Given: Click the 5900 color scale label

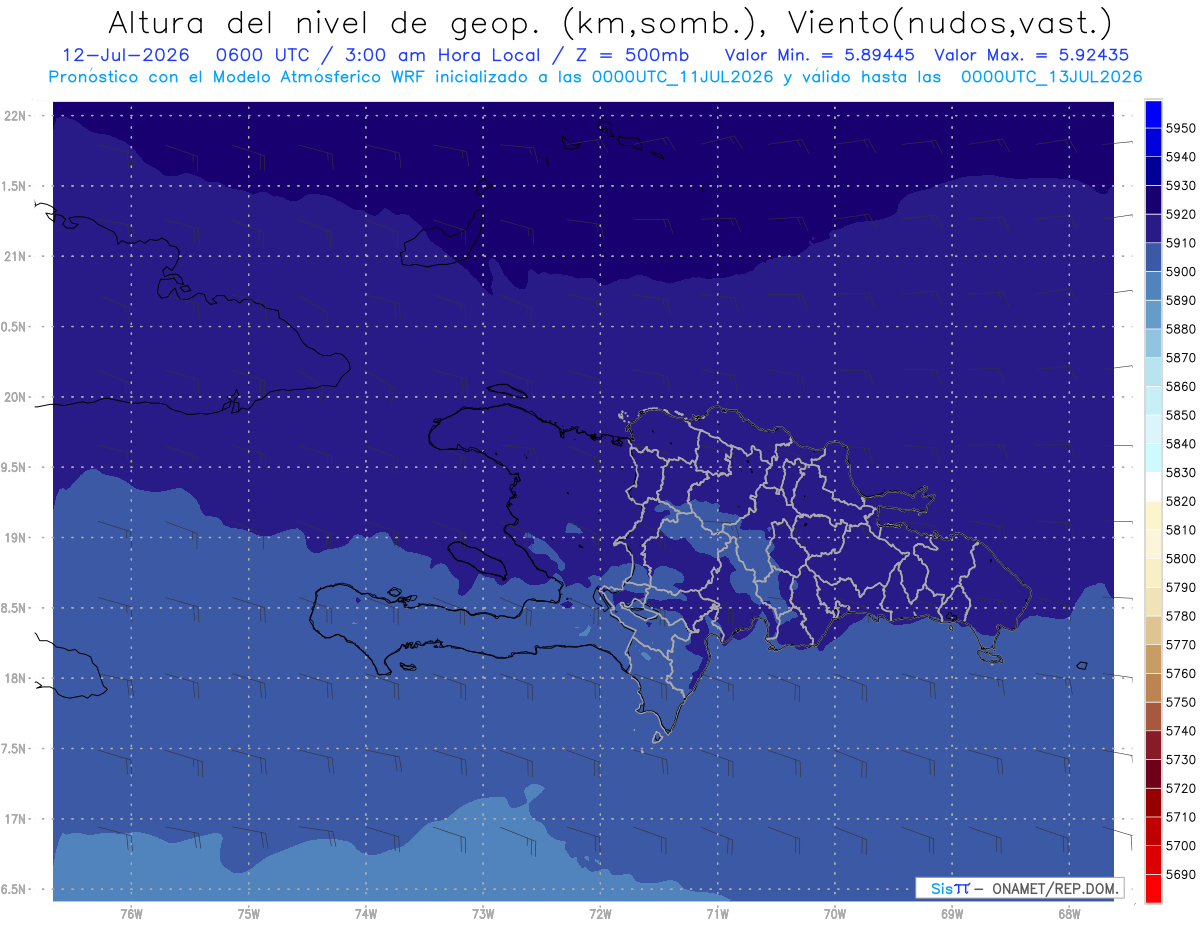Looking at the screenshot, I should (1180, 271).
